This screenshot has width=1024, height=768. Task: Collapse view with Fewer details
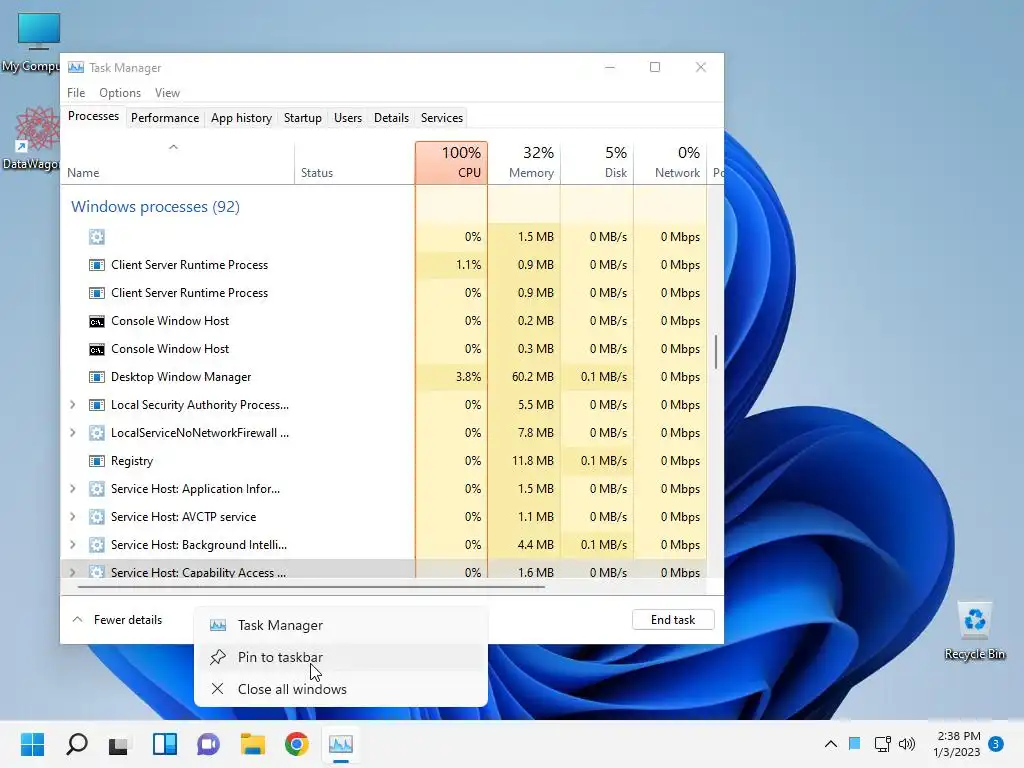coord(117,620)
